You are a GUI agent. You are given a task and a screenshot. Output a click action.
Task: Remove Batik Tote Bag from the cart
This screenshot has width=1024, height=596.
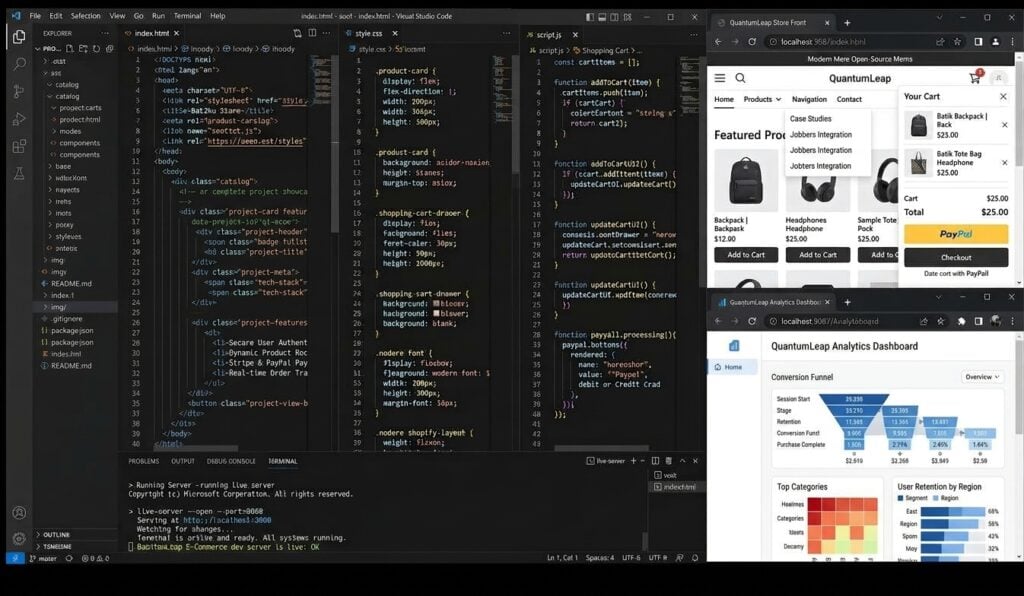(x=1004, y=163)
